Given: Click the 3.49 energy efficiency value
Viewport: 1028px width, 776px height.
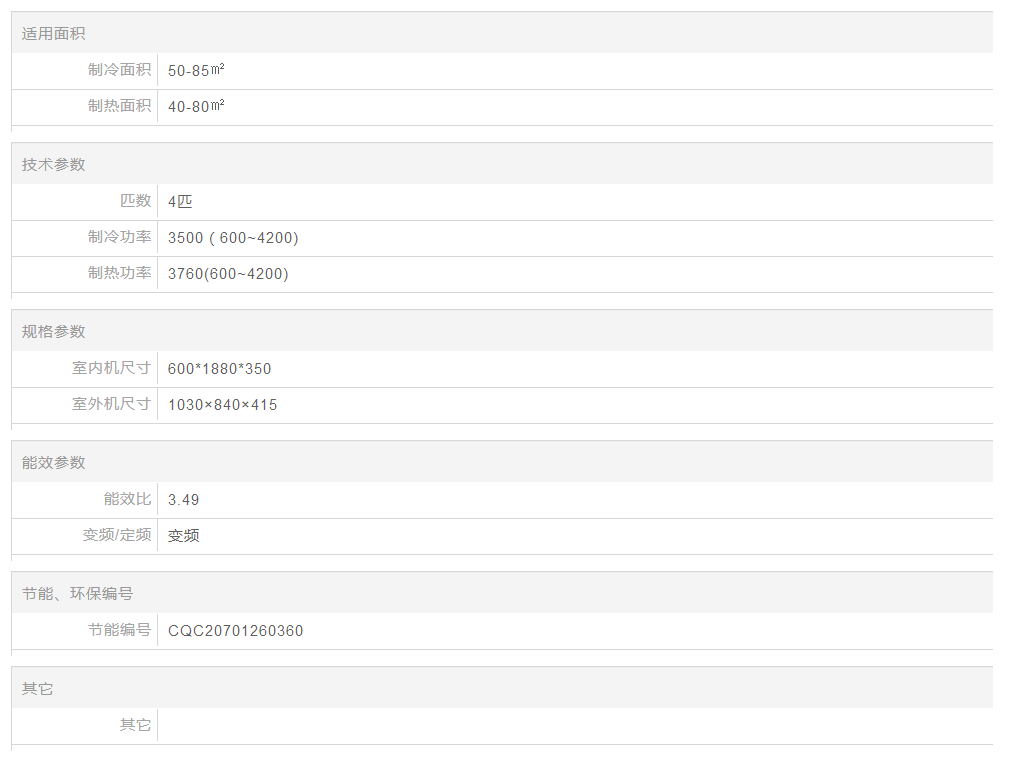Looking at the screenshot, I should [x=183, y=500].
